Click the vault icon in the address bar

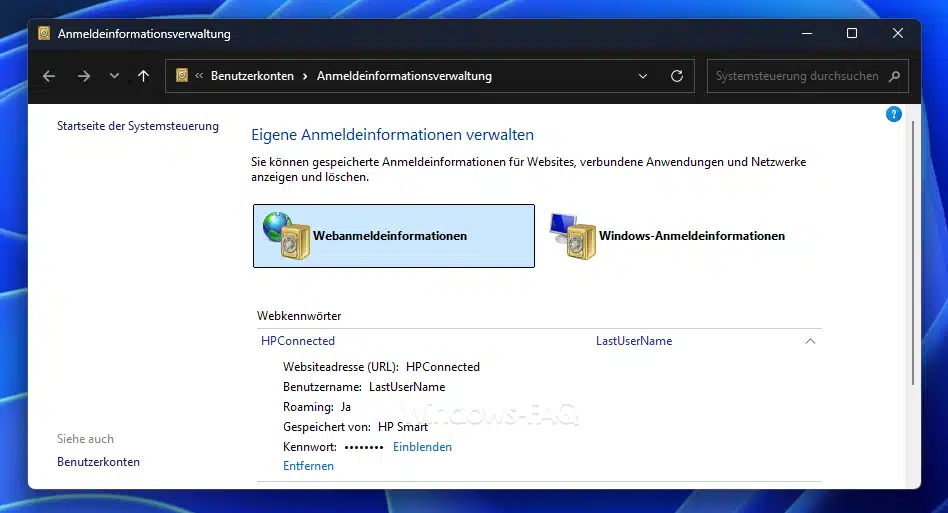click(182, 76)
